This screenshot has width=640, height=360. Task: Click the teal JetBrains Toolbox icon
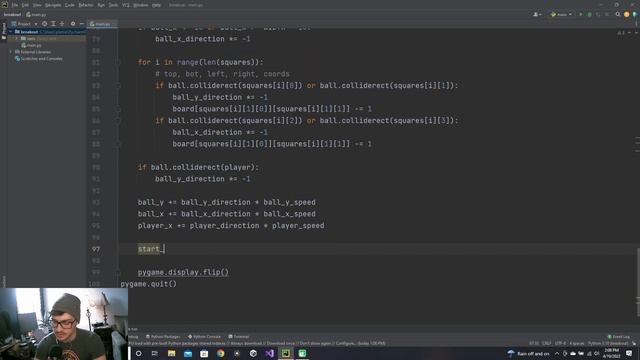[635, 14]
